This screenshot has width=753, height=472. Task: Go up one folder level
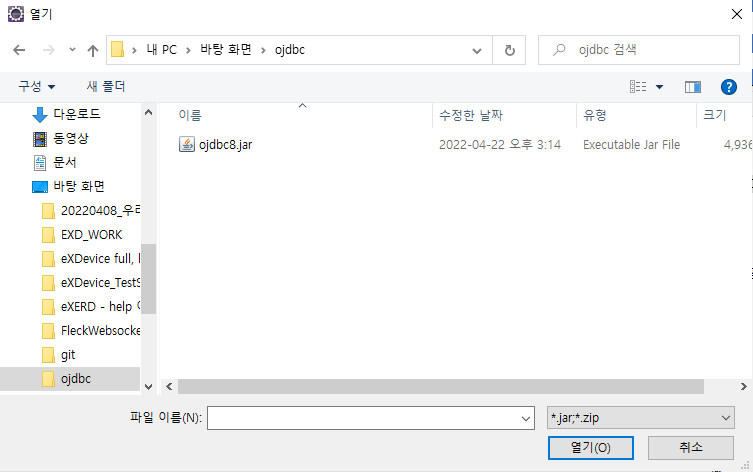[93, 50]
